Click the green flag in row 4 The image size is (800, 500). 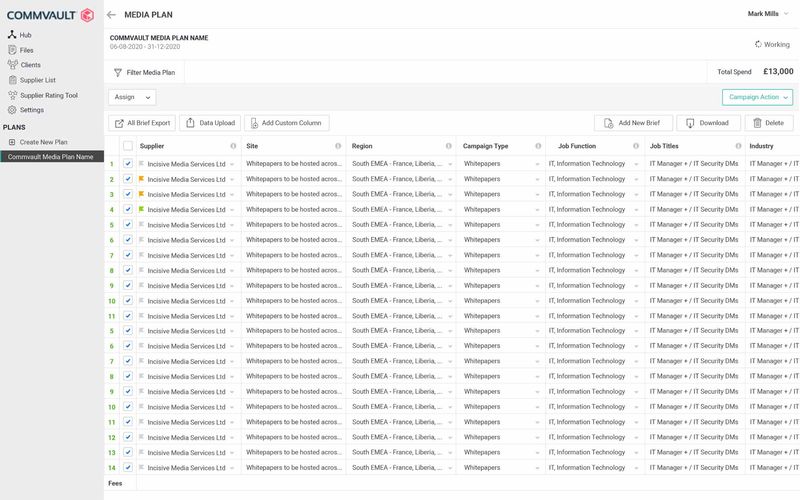pyautogui.click(x=141, y=209)
